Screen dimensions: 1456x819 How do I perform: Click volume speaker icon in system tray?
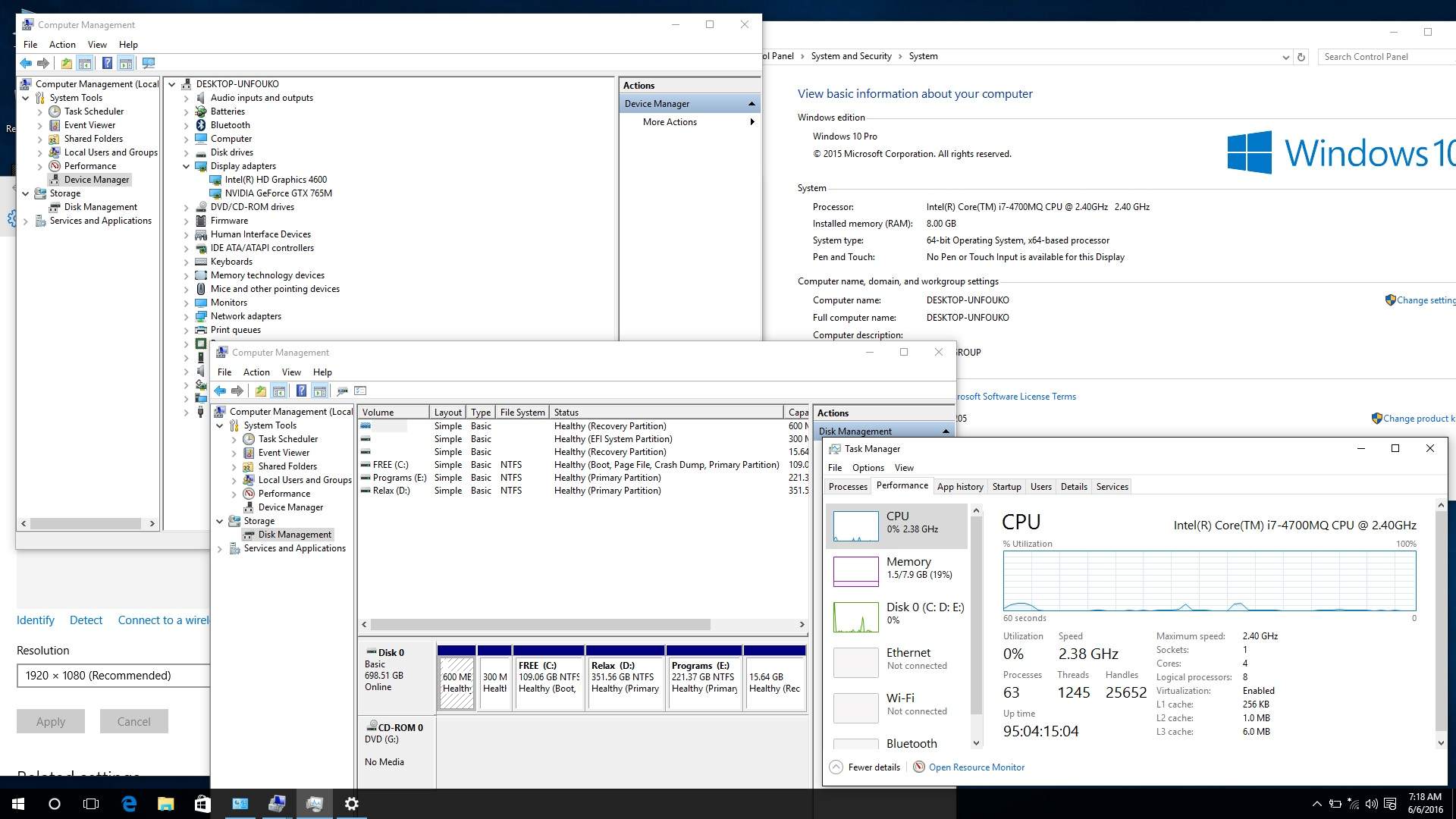click(1371, 804)
